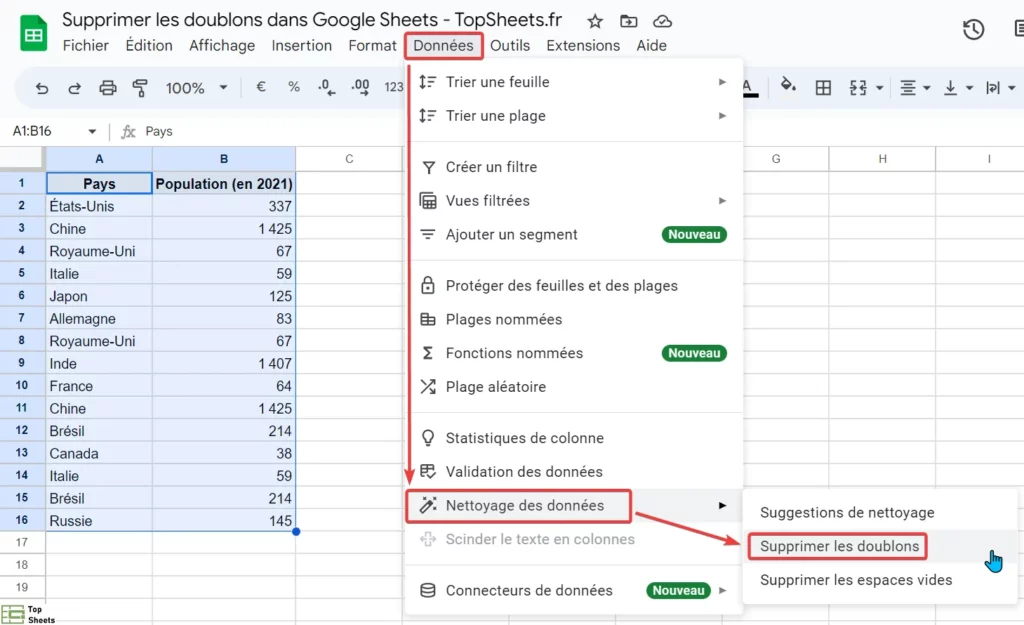
Task: Open the Édition menu
Action: click(x=149, y=46)
